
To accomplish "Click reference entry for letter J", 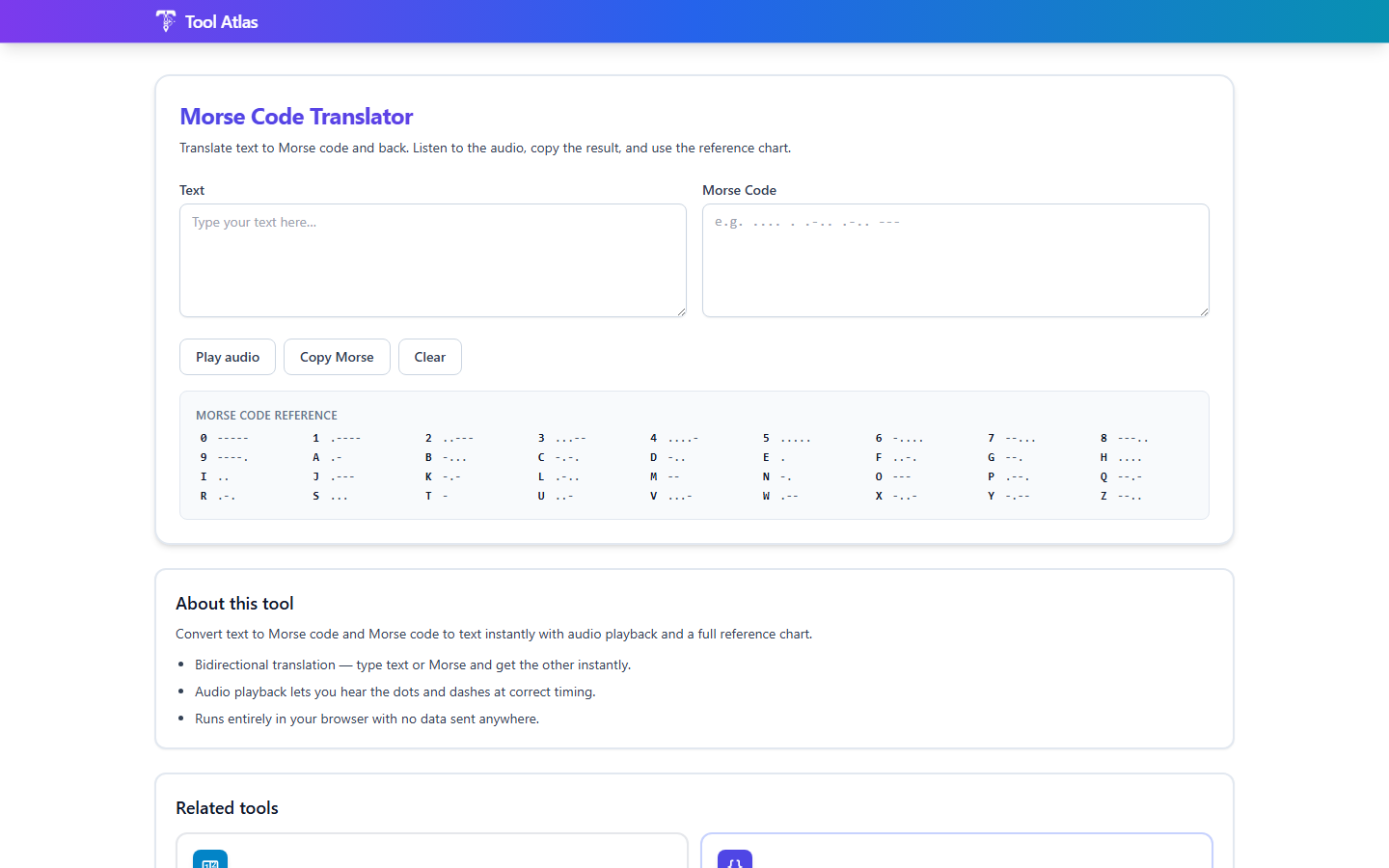I will pyautogui.click(x=334, y=476).
